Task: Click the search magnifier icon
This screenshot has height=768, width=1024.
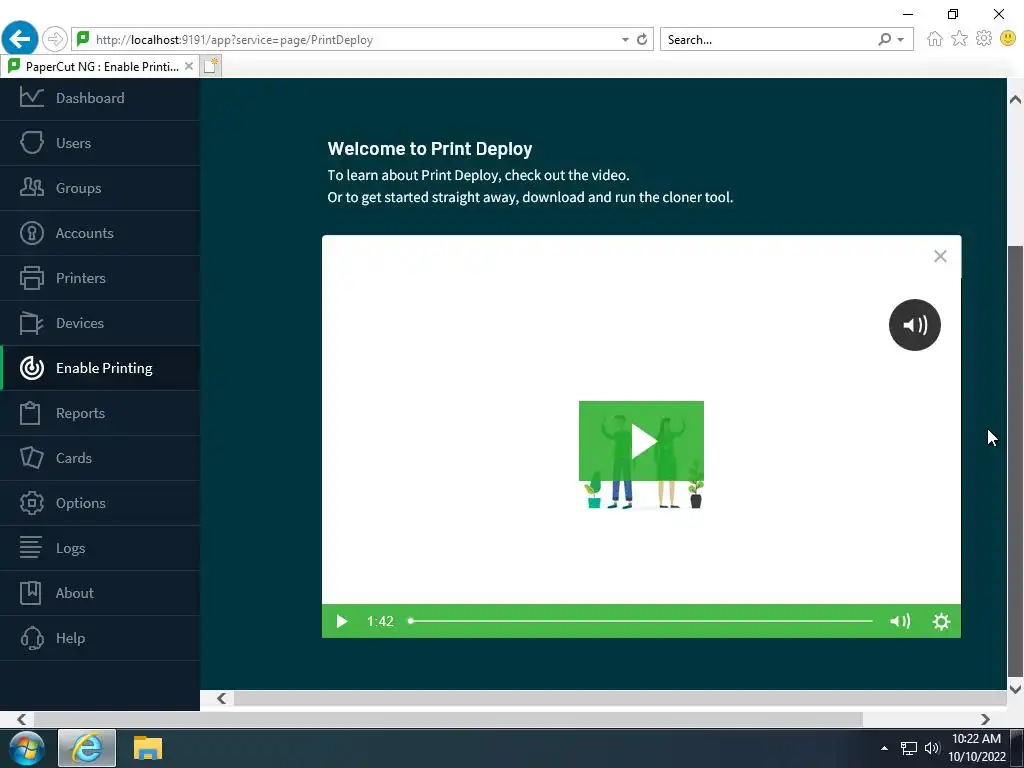Action: 884,39
